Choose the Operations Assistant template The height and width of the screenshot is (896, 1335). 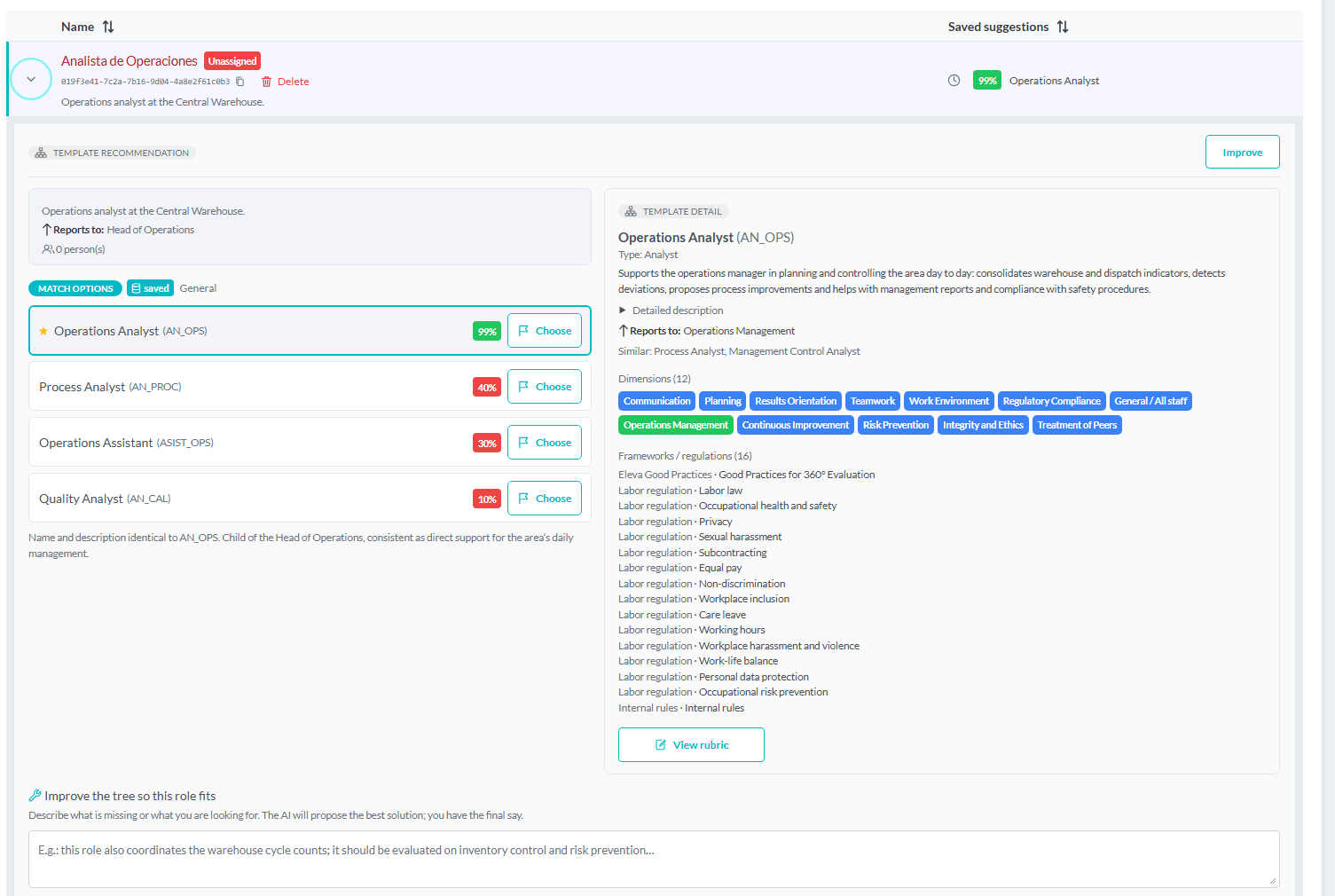coord(545,443)
